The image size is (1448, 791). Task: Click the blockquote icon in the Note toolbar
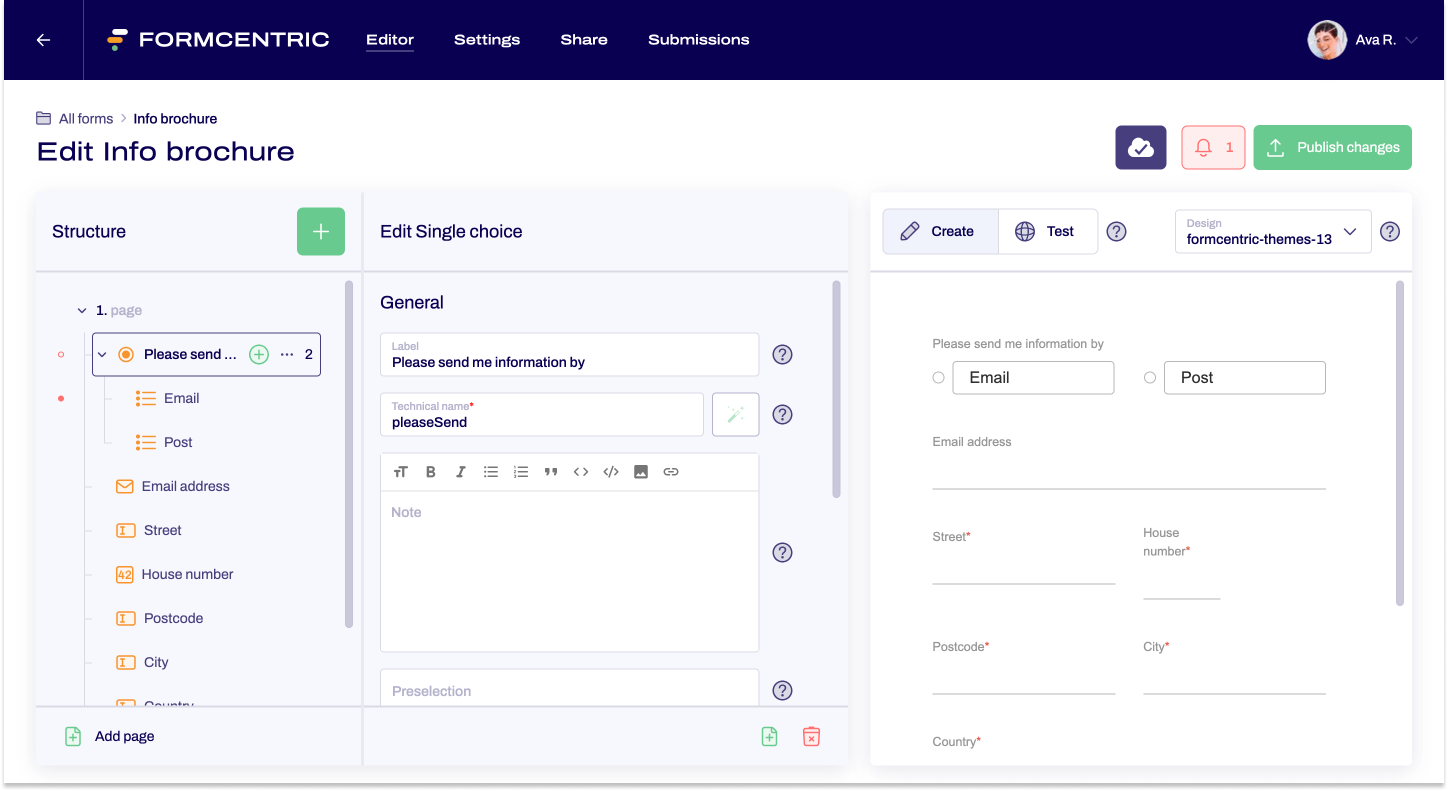pos(551,471)
